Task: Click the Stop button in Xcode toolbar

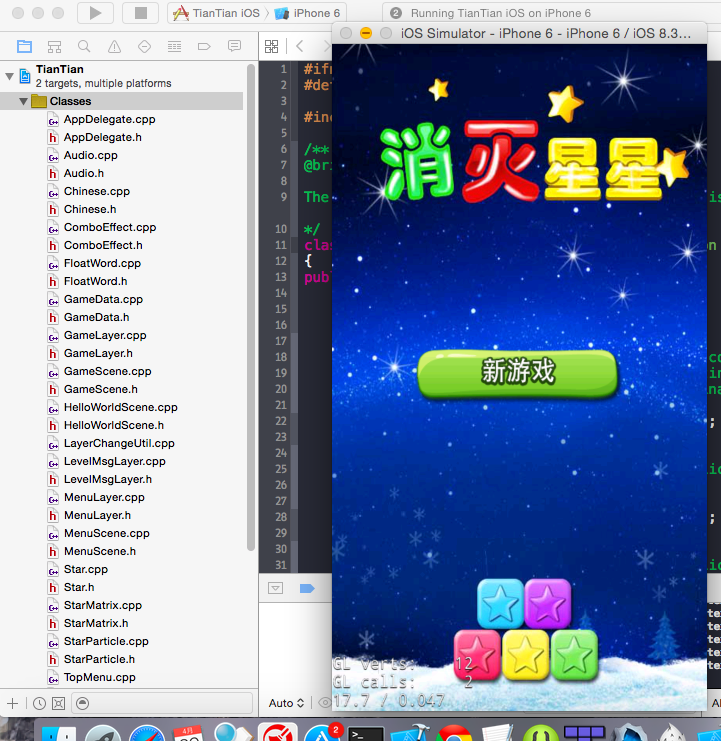Action: click(x=140, y=13)
